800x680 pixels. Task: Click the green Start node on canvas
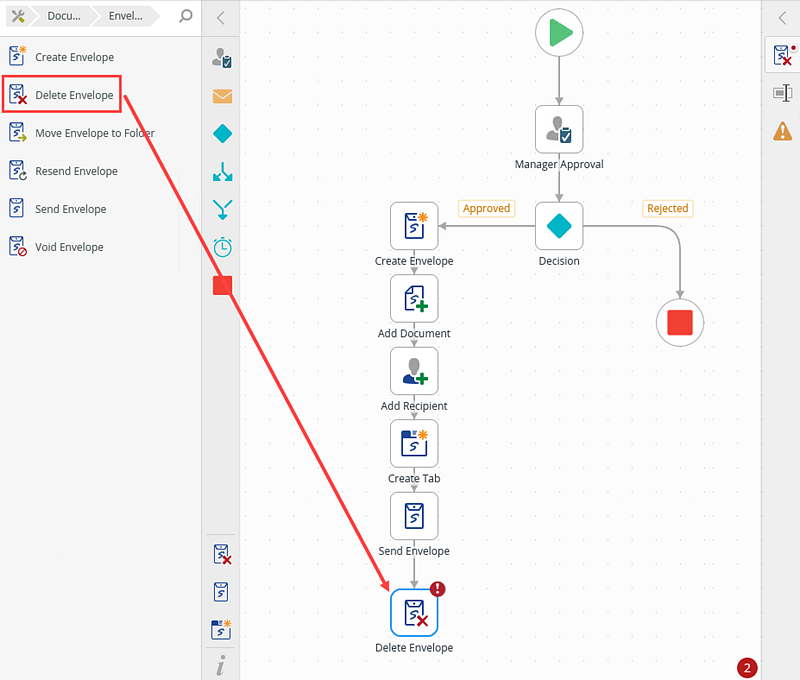pos(559,33)
